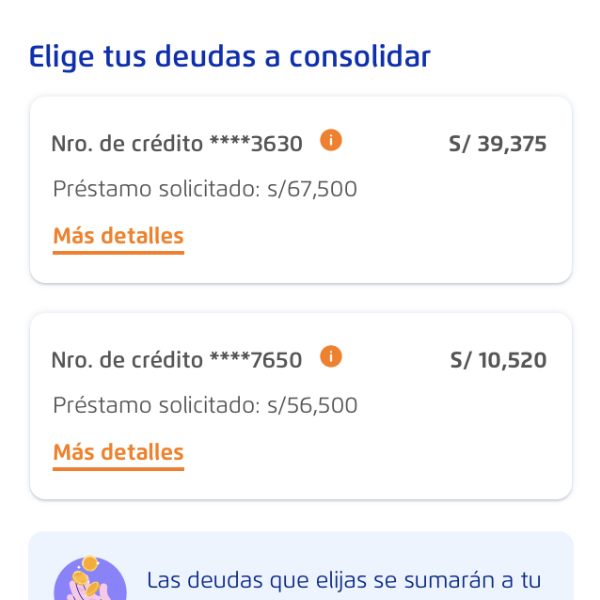Tap the info icon beside credit ****7650
600x600 pixels.
331,356
